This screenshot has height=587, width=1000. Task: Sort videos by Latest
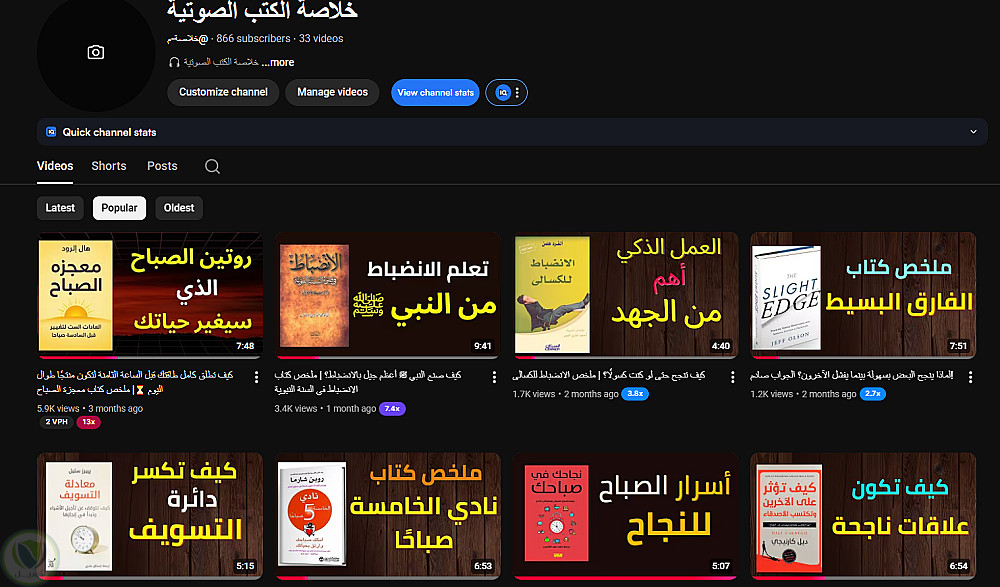click(60, 208)
